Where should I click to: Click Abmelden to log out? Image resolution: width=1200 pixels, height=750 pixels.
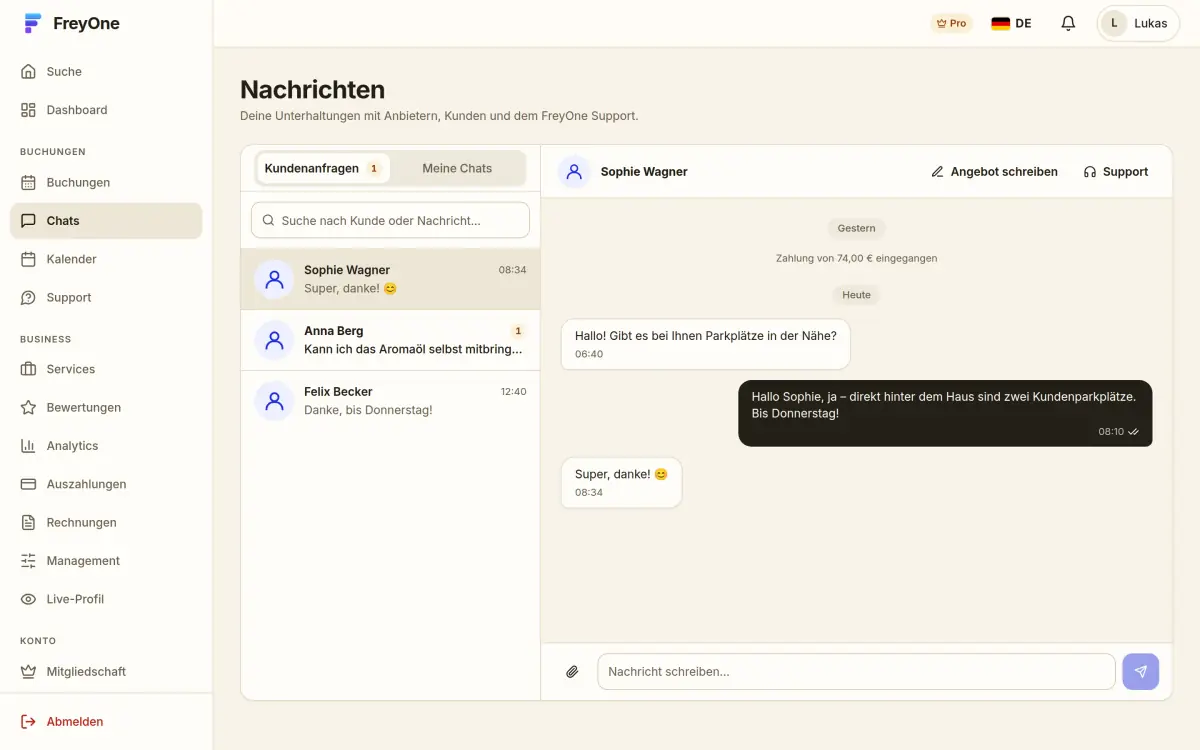point(106,722)
